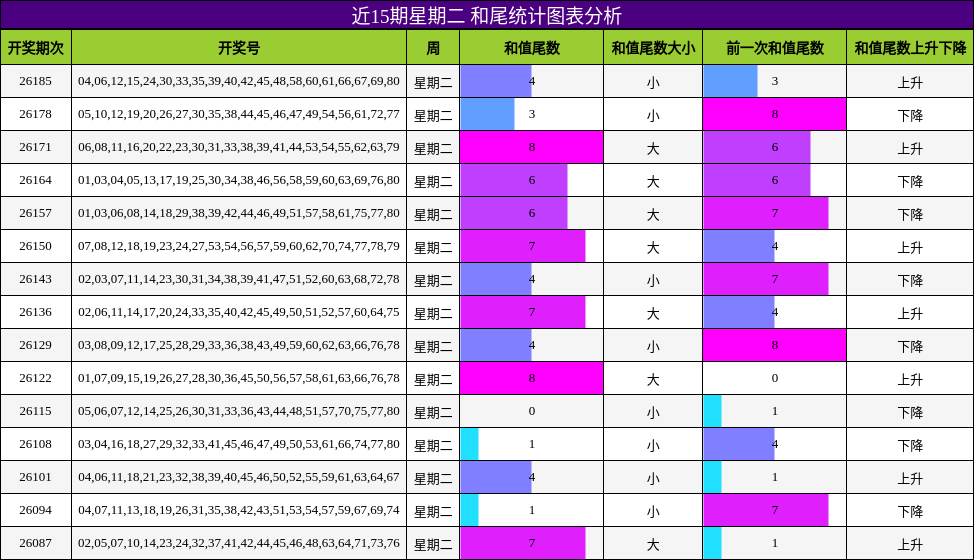This screenshot has height=560, width=974.
Task: Click the 前一次和值尾数 value 0 in row 26122
Action: point(775,378)
